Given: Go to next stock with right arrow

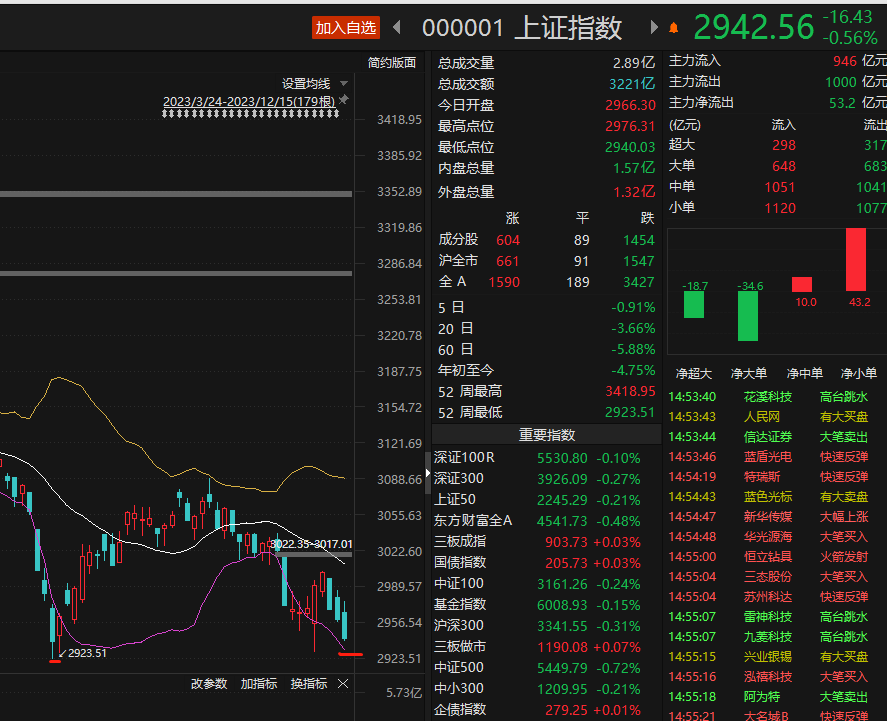Looking at the screenshot, I should [654, 27].
